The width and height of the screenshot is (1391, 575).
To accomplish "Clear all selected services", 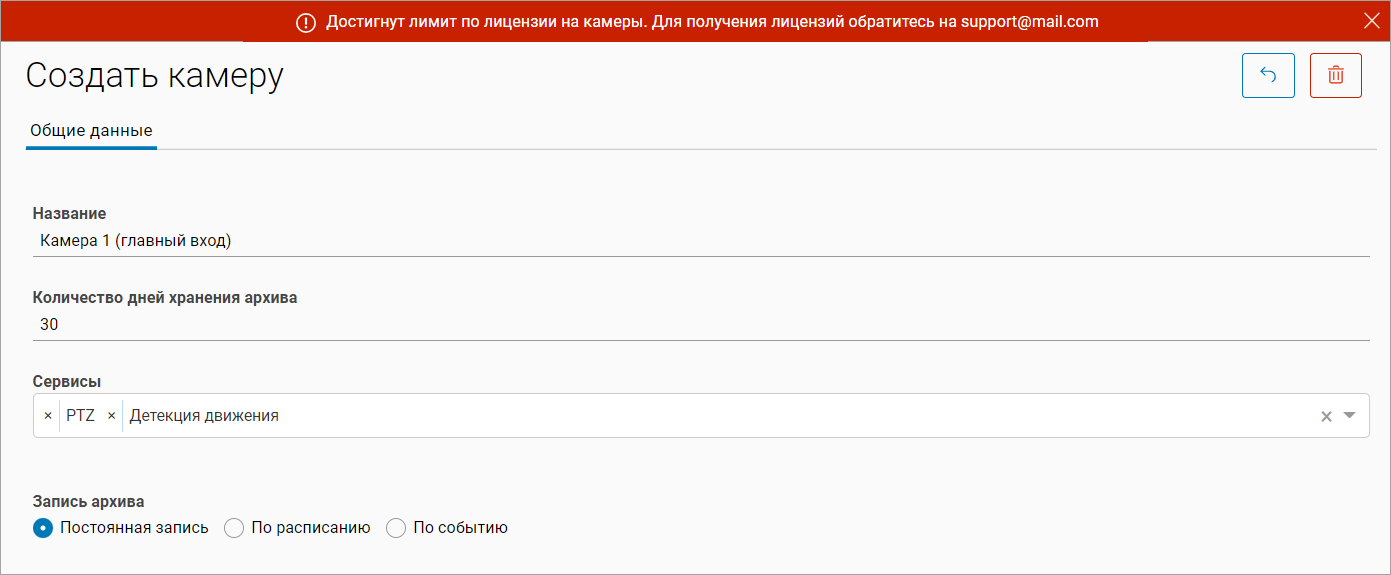I will [x=1326, y=416].
